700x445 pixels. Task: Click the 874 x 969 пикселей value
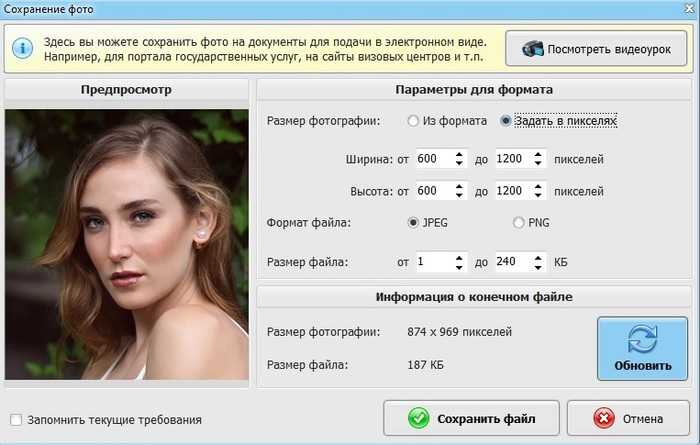(459, 332)
